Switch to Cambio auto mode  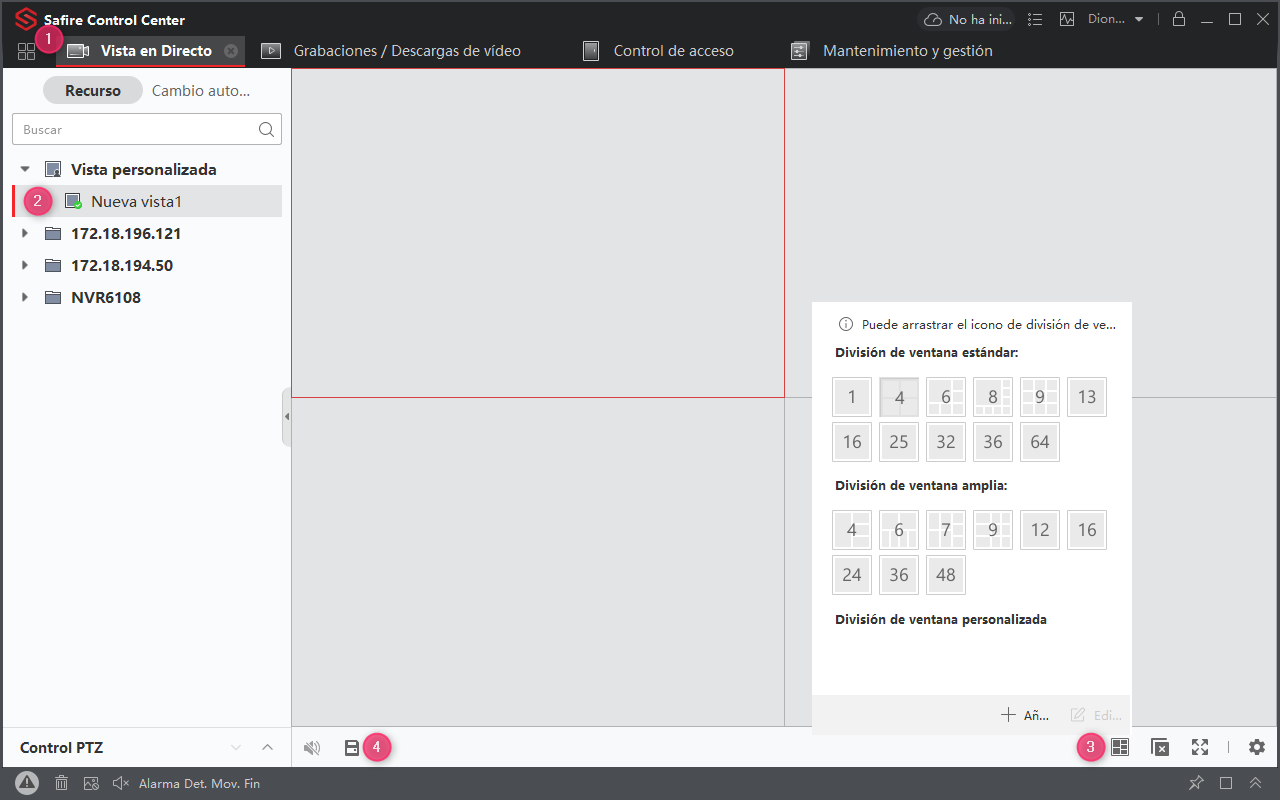pos(200,91)
